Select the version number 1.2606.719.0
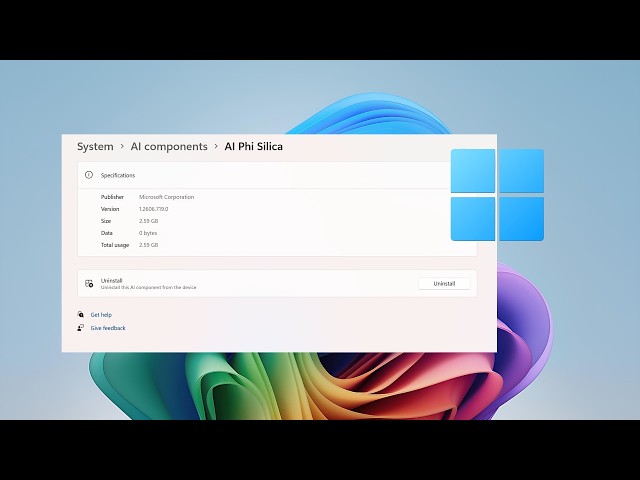The image size is (640, 480). click(x=153, y=209)
